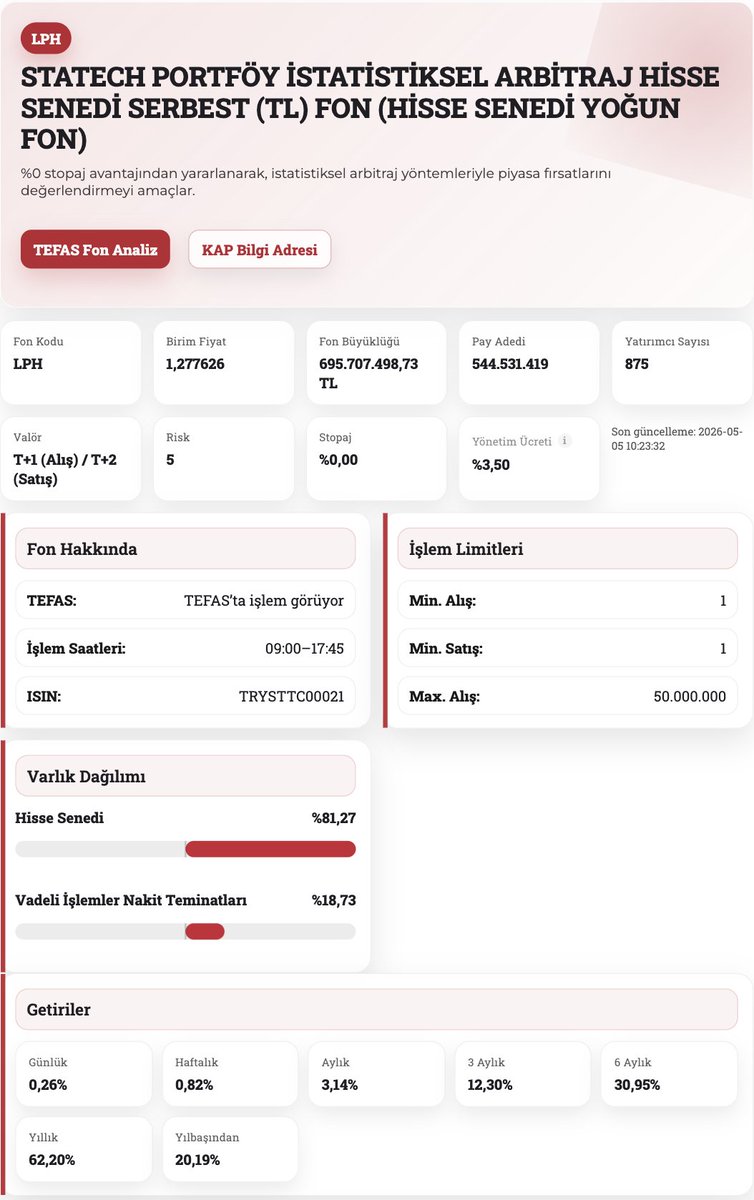The height and width of the screenshot is (1200, 754).
Task: Click the Yıllık return 62,20%
Action: tap(52, 1160)
